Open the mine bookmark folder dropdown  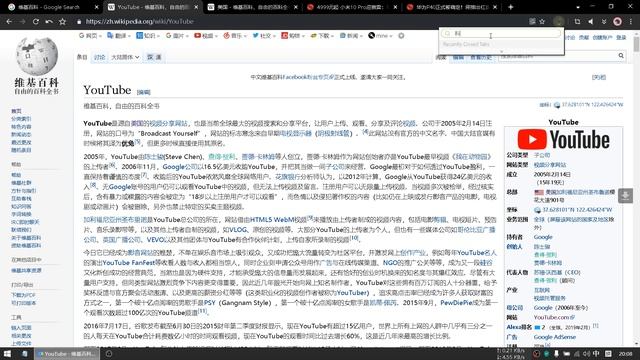click(x=380, y=36)
